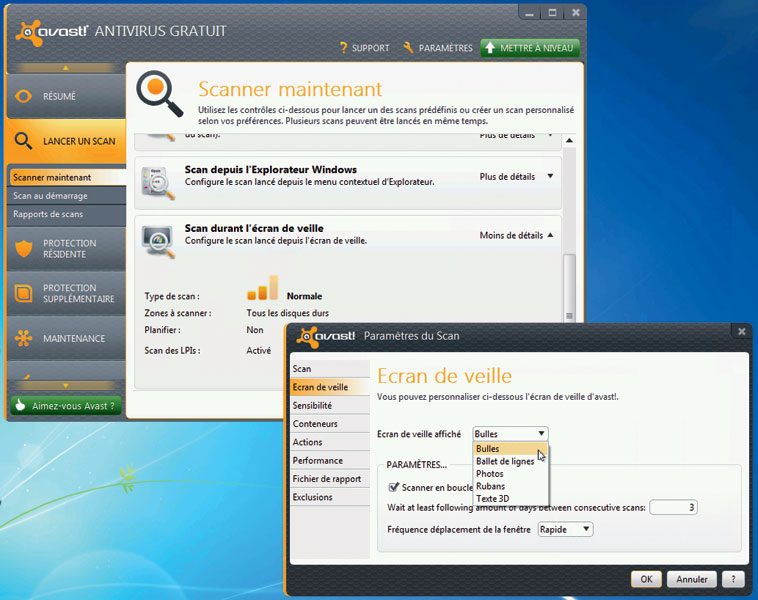Click the Mettre à niveau button
The image size is (758, 600).
click(x=530, y=48)
